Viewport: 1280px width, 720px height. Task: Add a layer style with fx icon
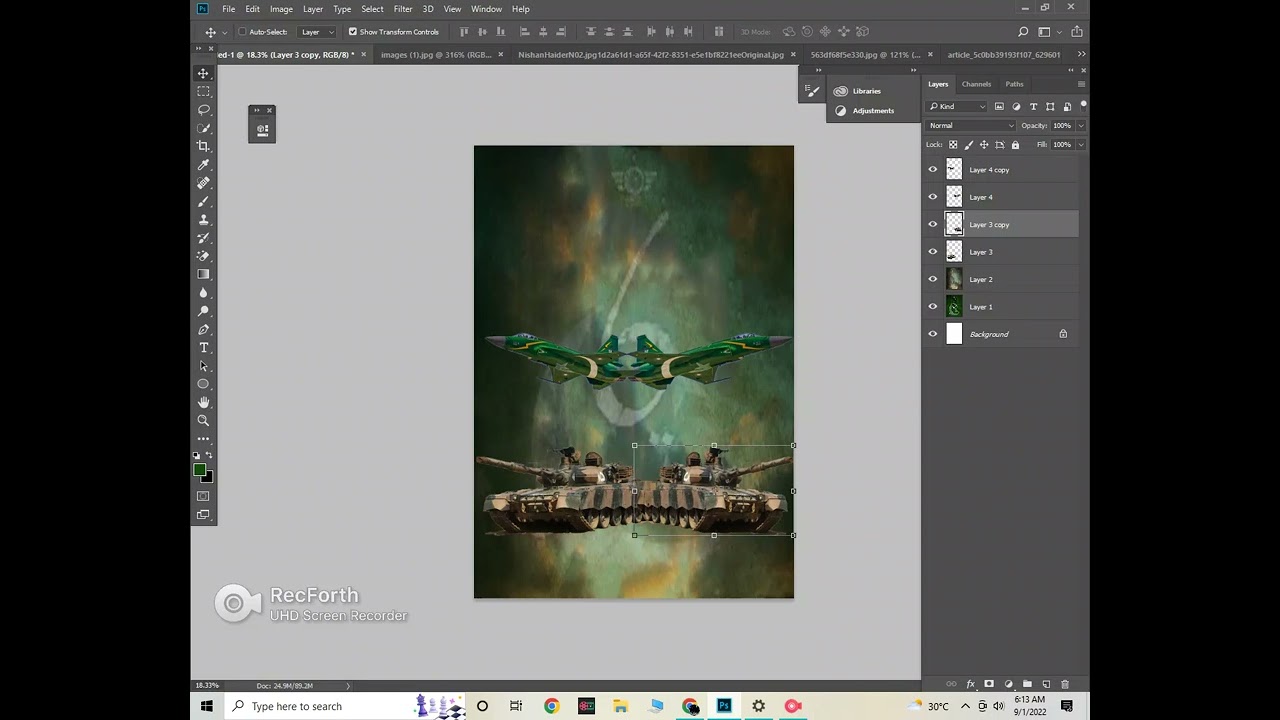click(x=970, y=684)
